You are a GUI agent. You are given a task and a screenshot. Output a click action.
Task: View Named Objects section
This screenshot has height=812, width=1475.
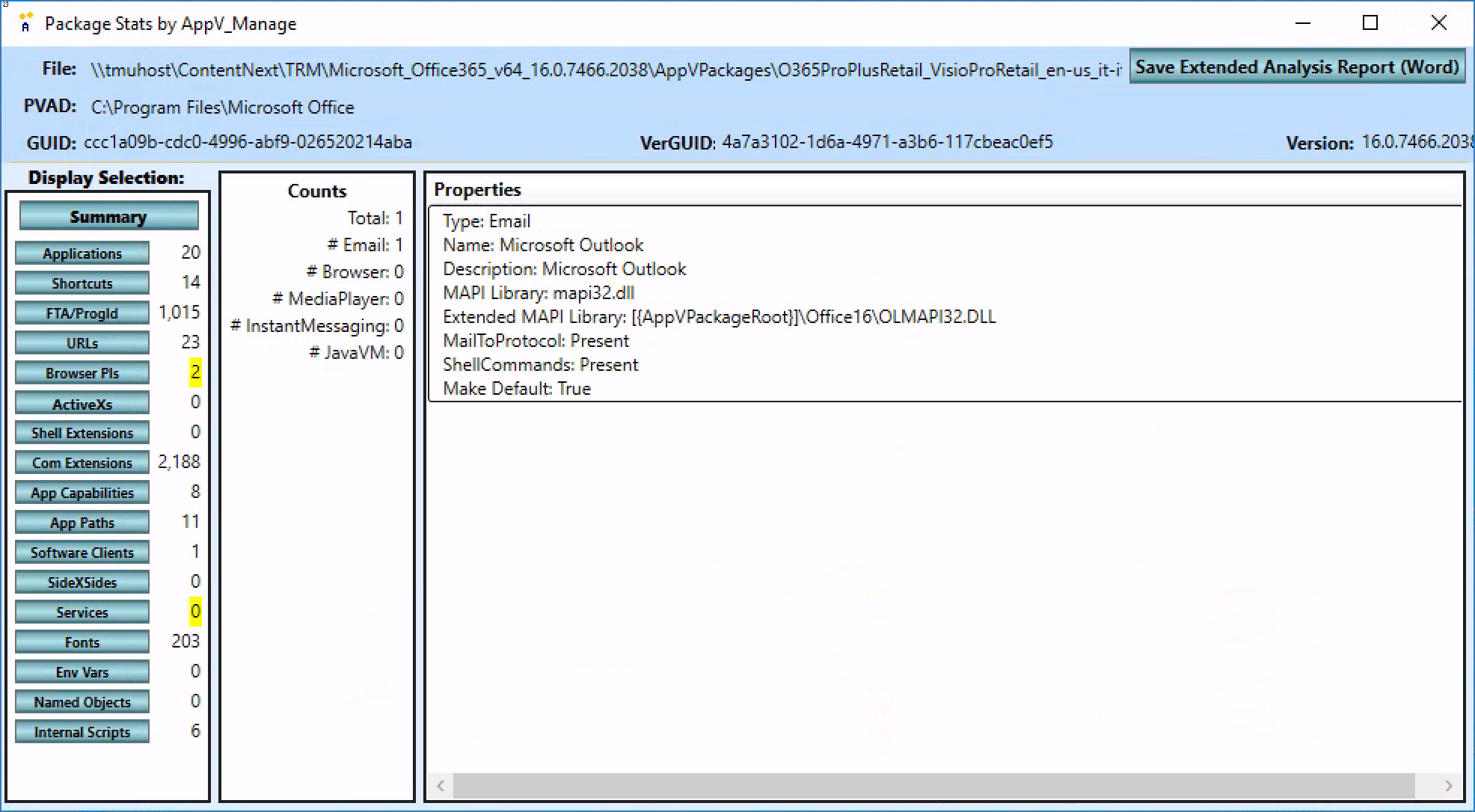coord(82,702)
